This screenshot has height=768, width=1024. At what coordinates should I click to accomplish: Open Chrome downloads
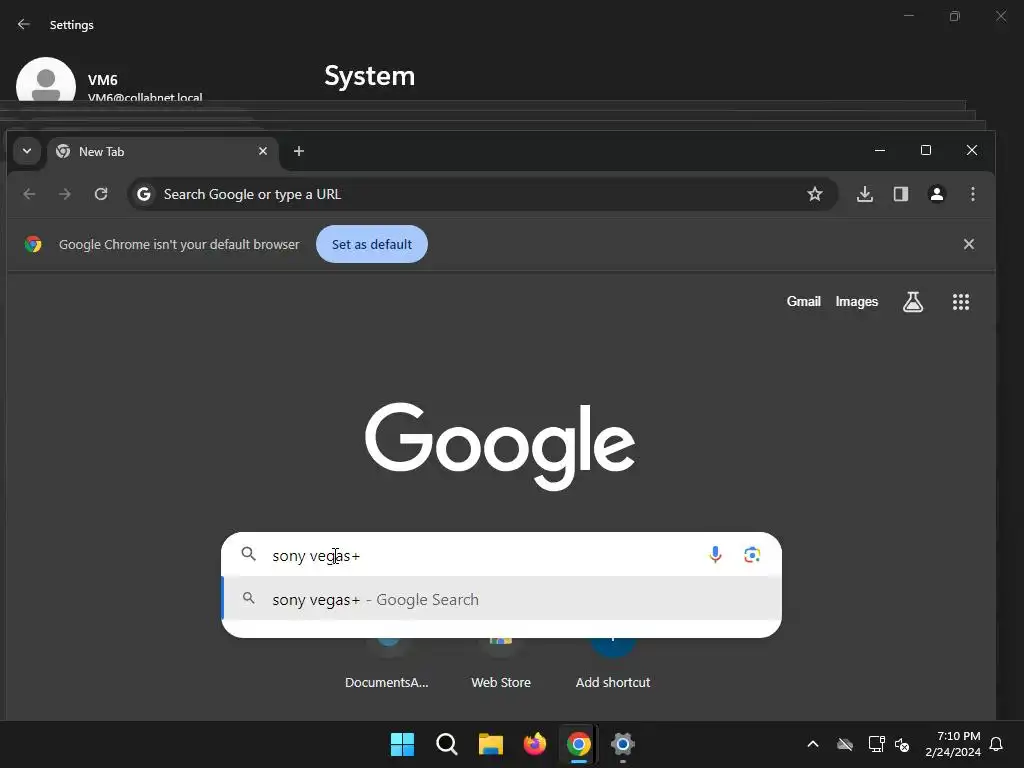(x=865, y=194)
